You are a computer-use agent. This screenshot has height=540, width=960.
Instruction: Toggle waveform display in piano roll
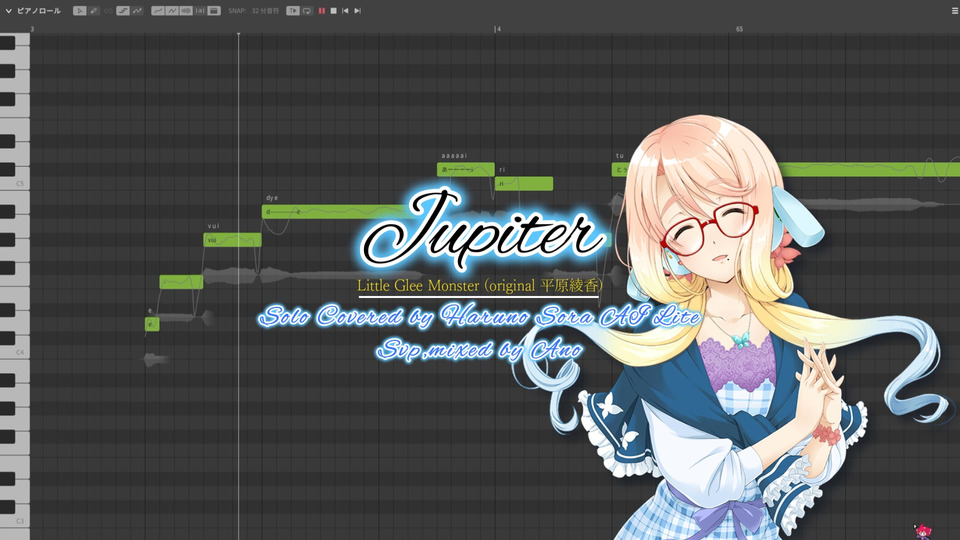[x=186, y=11]
